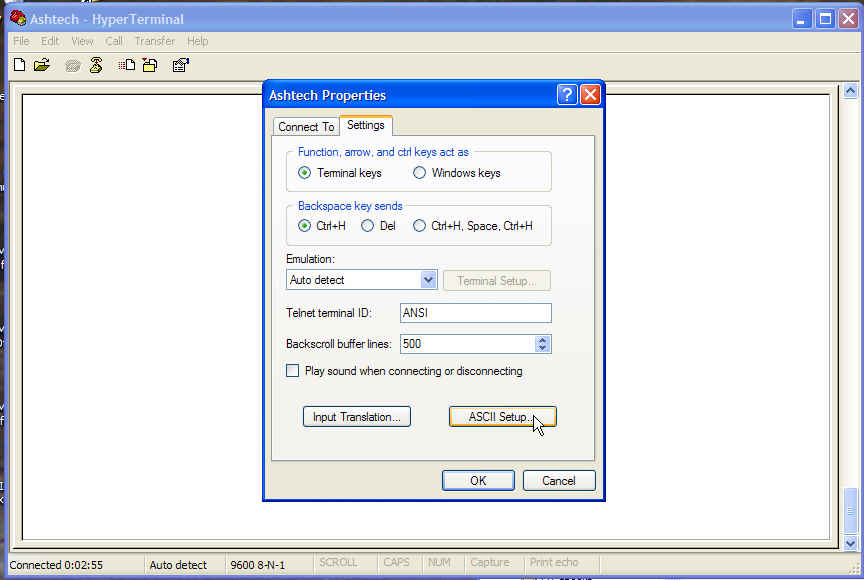This screenshot has width=864, height=580.
Task: Open the Input Translation button
Action: click(x=357, y=417)
